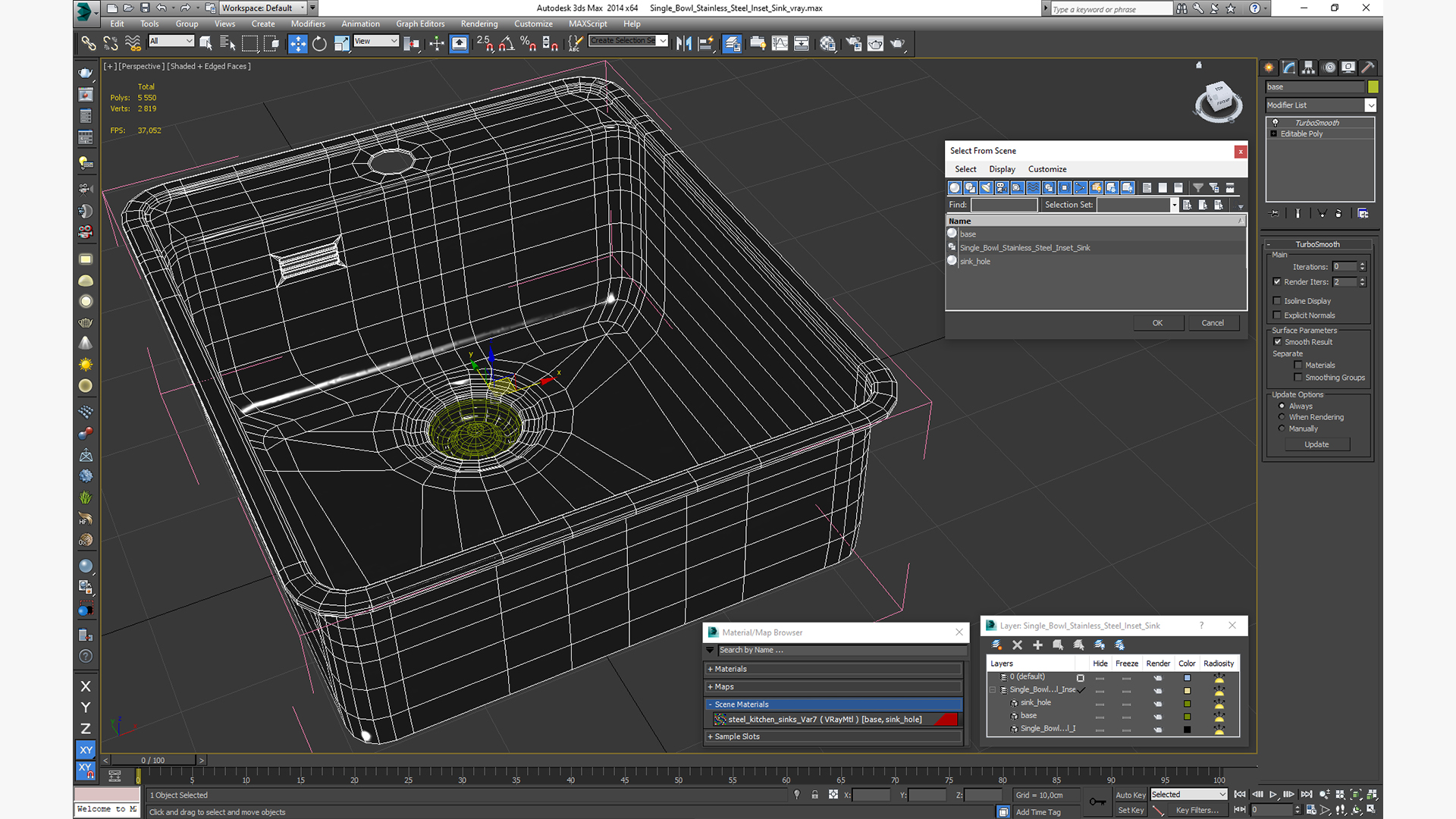The height and width of the screenshot is (819, 1456).
Task: Expand Materials group in Material/Map Browser
Action: [833, 669]
